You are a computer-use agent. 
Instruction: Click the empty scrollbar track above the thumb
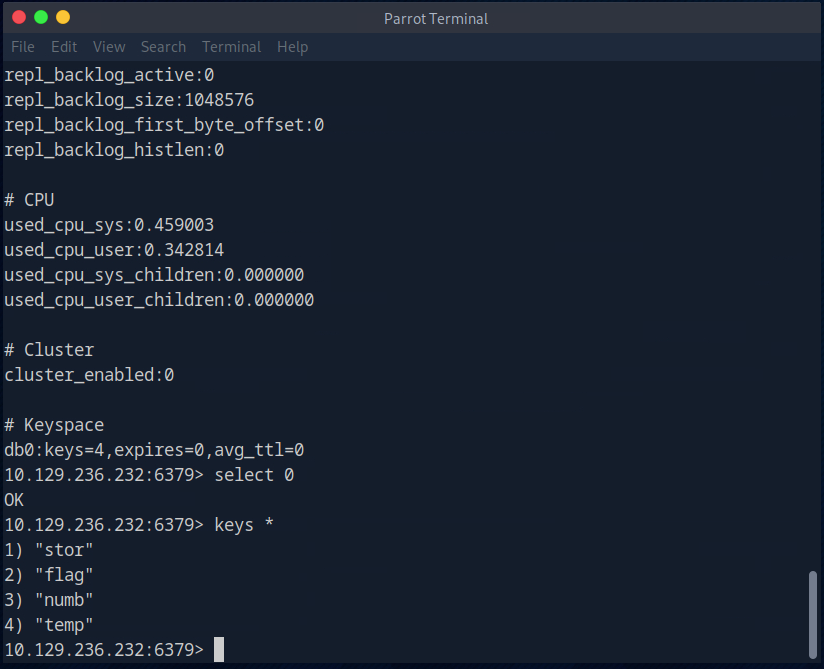(814, 300)
